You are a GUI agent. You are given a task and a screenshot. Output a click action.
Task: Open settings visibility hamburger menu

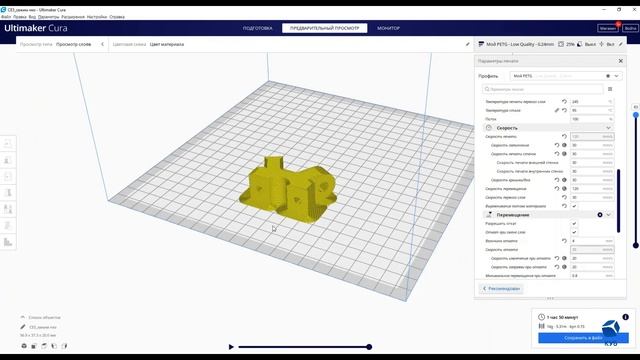(610, 89)
